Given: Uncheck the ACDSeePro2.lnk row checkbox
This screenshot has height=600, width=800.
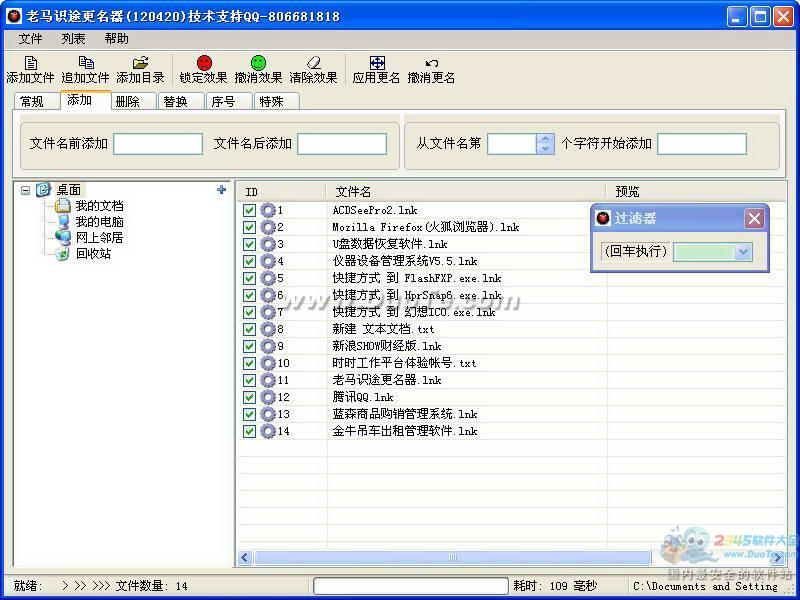Looking at the screenshot, I should [x=249, y=210].
